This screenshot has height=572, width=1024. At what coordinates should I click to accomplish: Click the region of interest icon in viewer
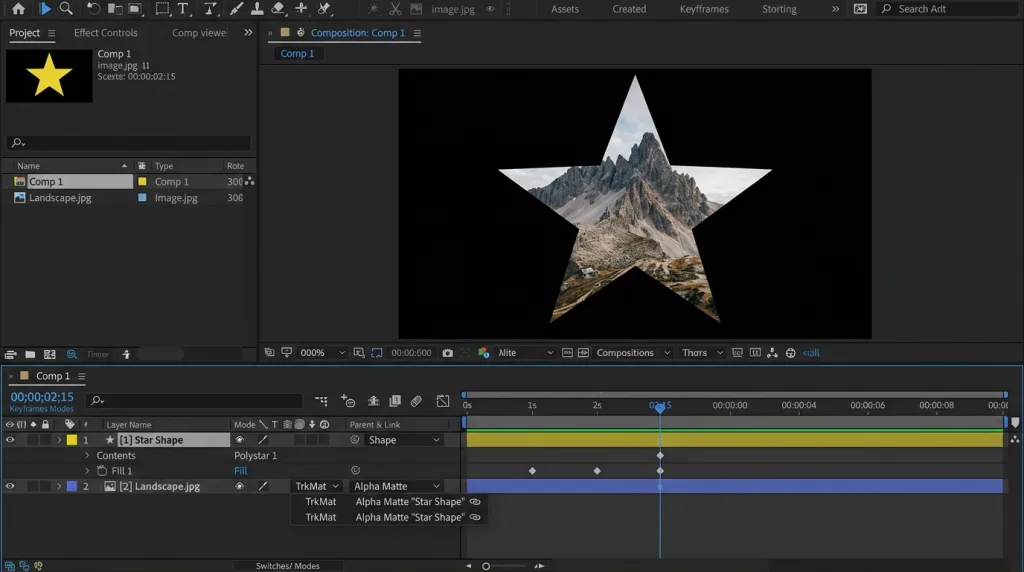coord(377,353)
